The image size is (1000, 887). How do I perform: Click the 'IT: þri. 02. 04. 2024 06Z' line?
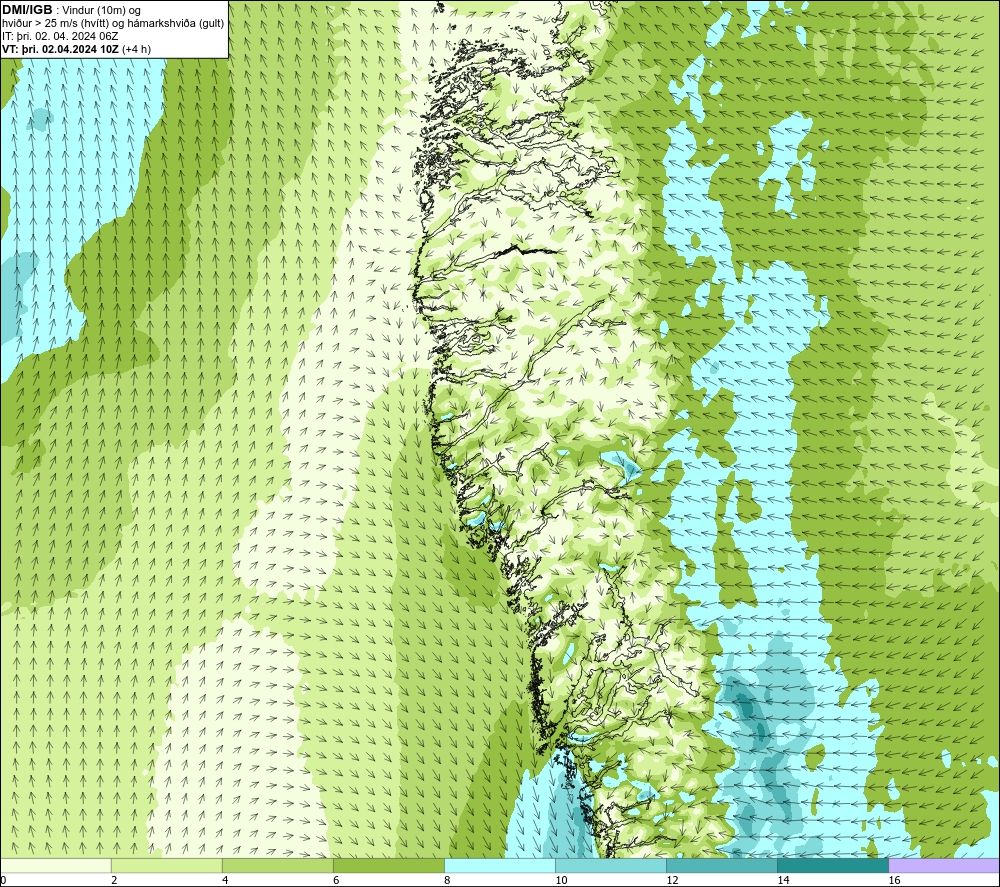pos(60,36)
